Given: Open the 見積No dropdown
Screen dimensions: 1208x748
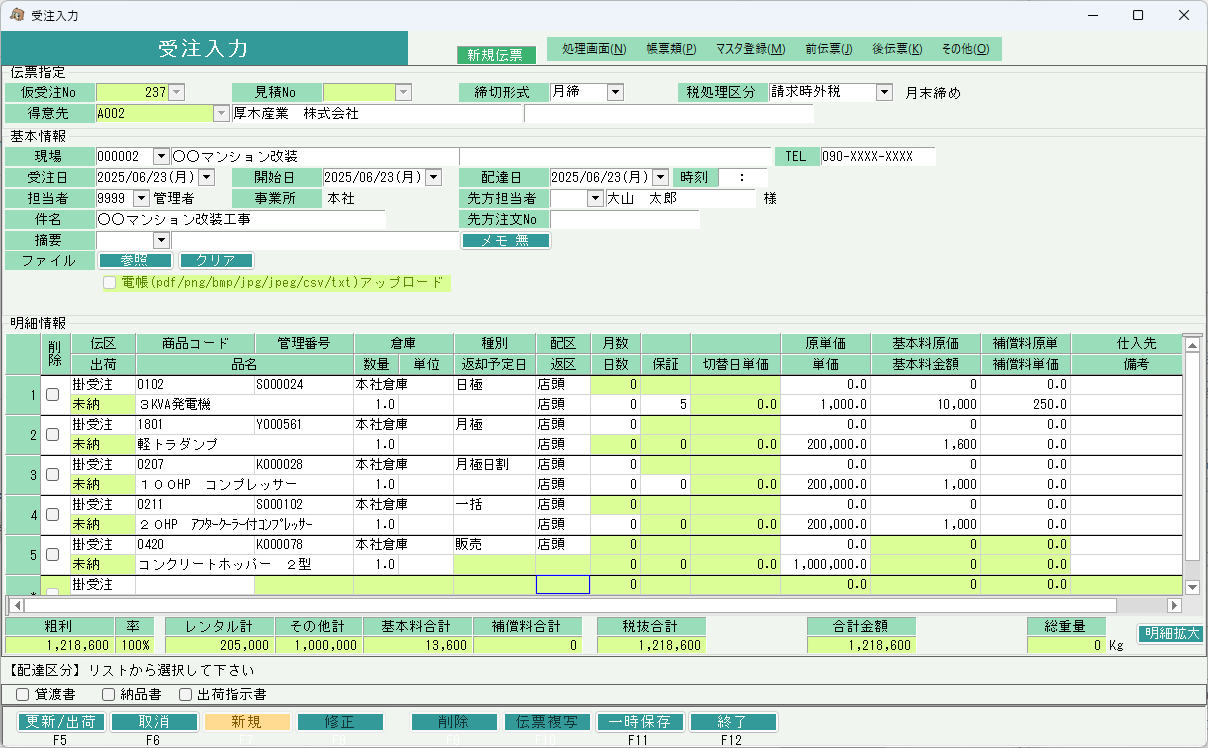Looking at the screenshot, I should click(x=404, y=92).
